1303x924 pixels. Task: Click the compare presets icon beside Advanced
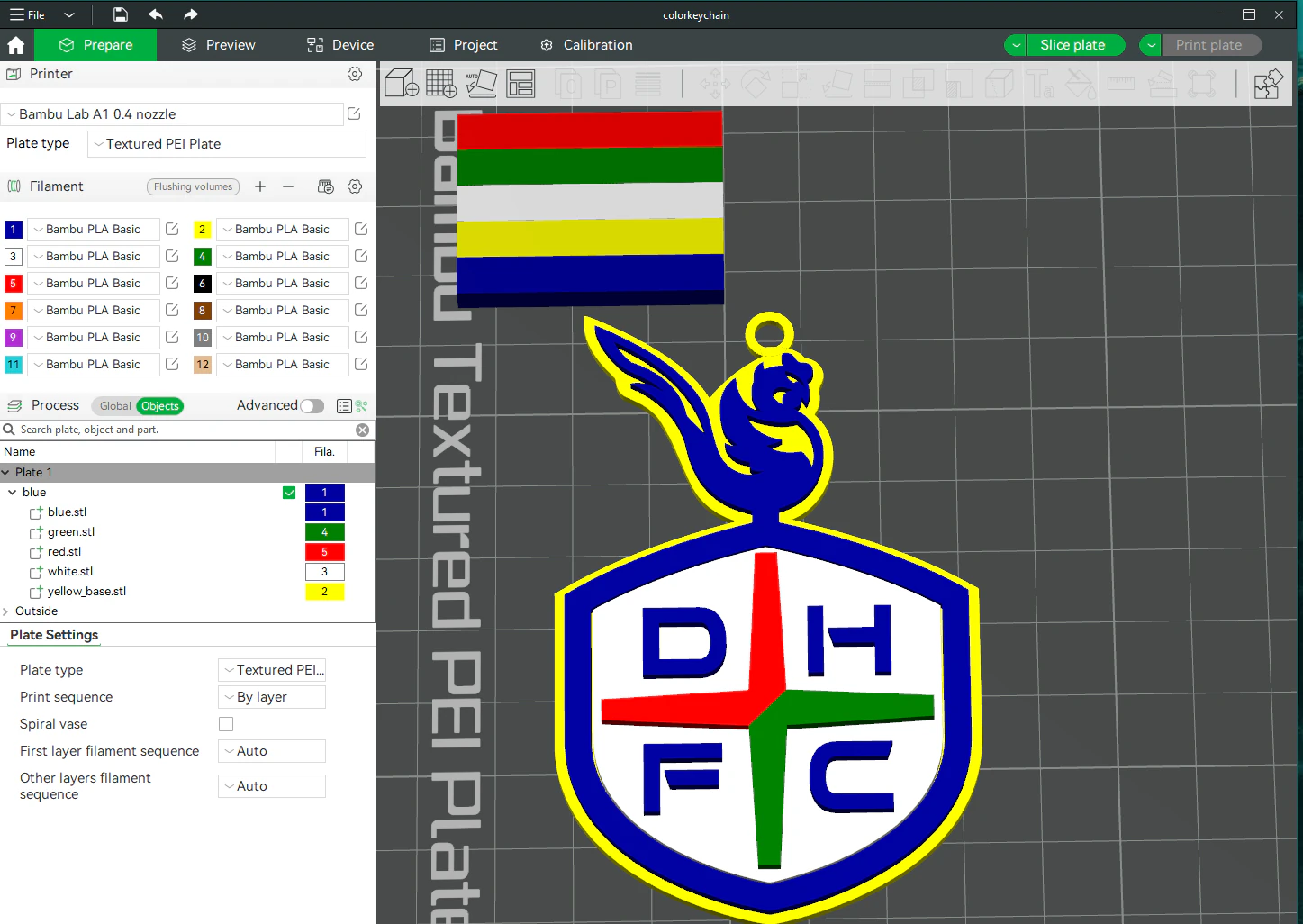point(361,406)
